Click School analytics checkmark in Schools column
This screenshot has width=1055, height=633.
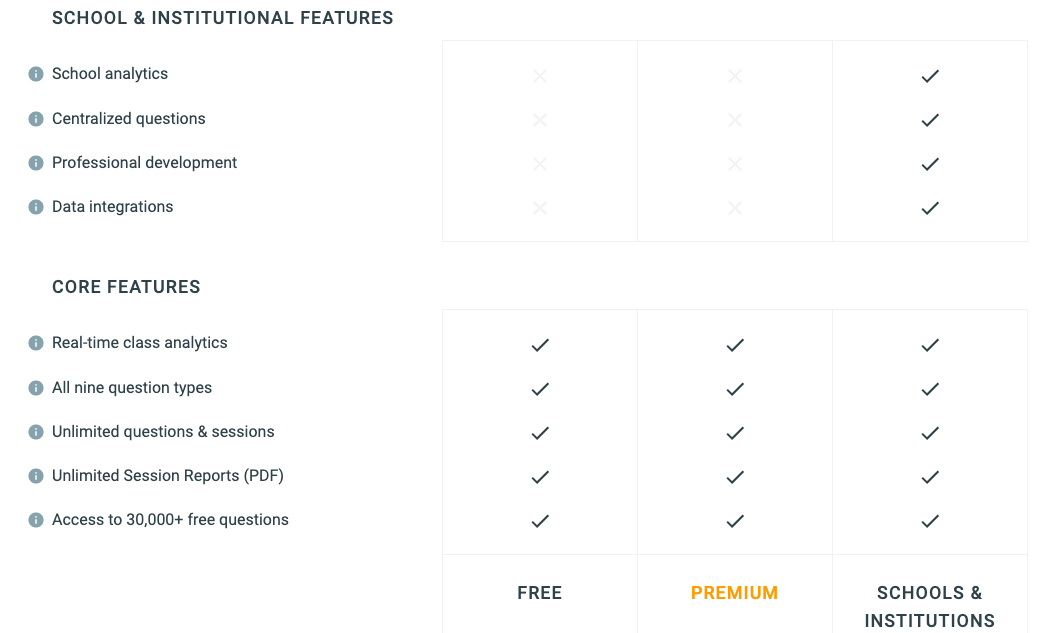coord(930,76)
